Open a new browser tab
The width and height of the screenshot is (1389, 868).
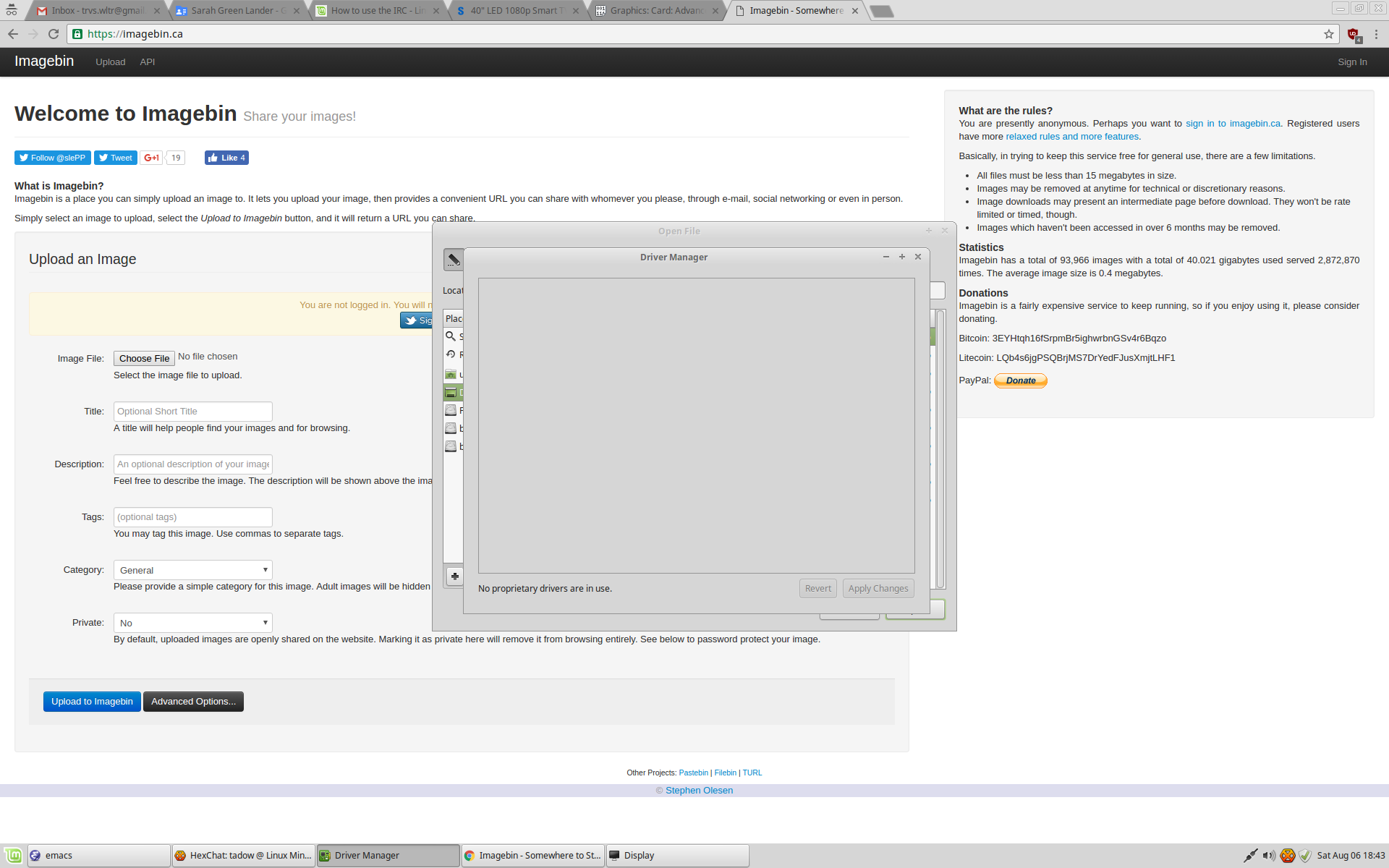coord(881,11)
